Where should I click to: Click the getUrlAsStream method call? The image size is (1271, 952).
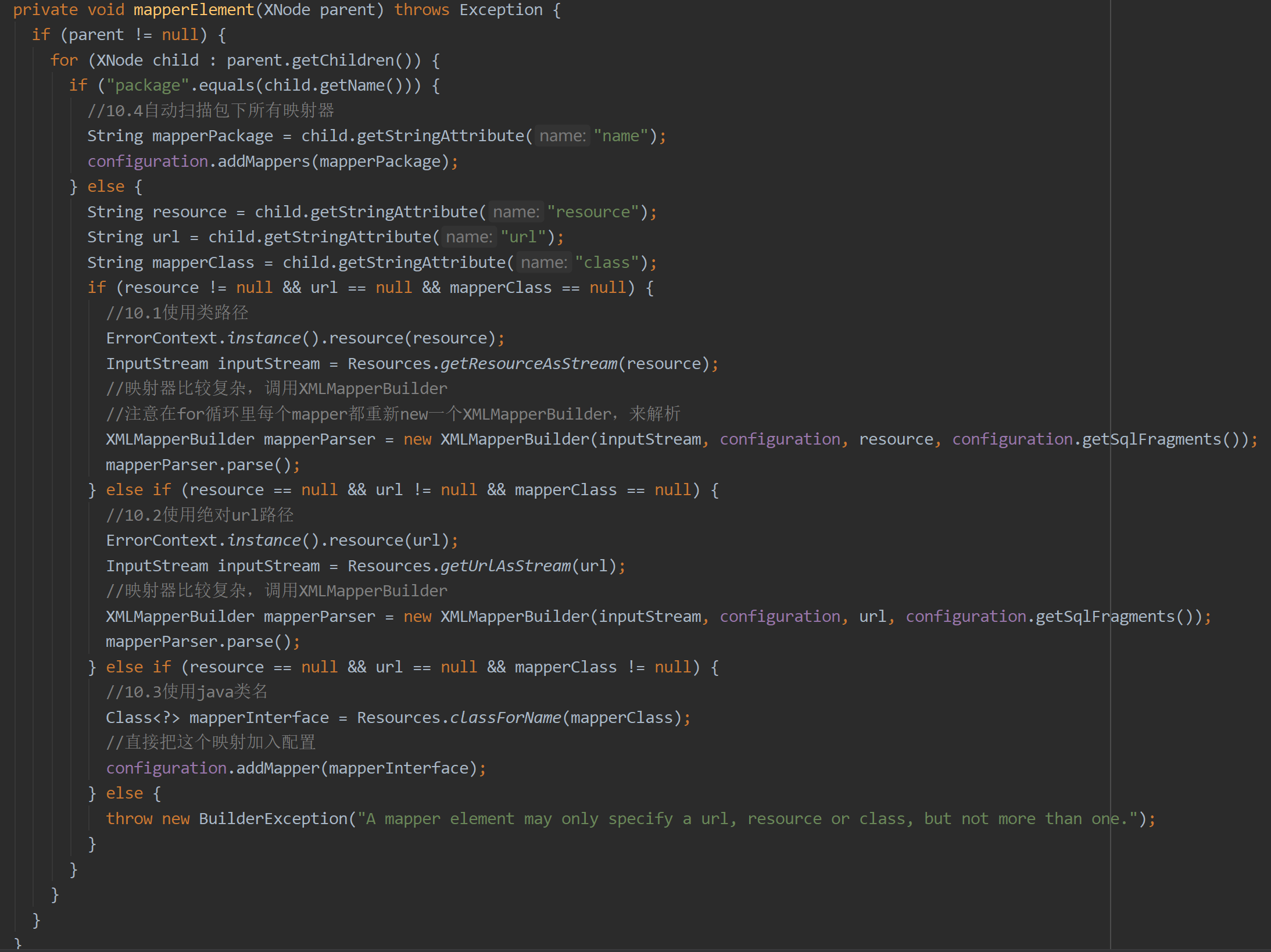click(505, 566)
